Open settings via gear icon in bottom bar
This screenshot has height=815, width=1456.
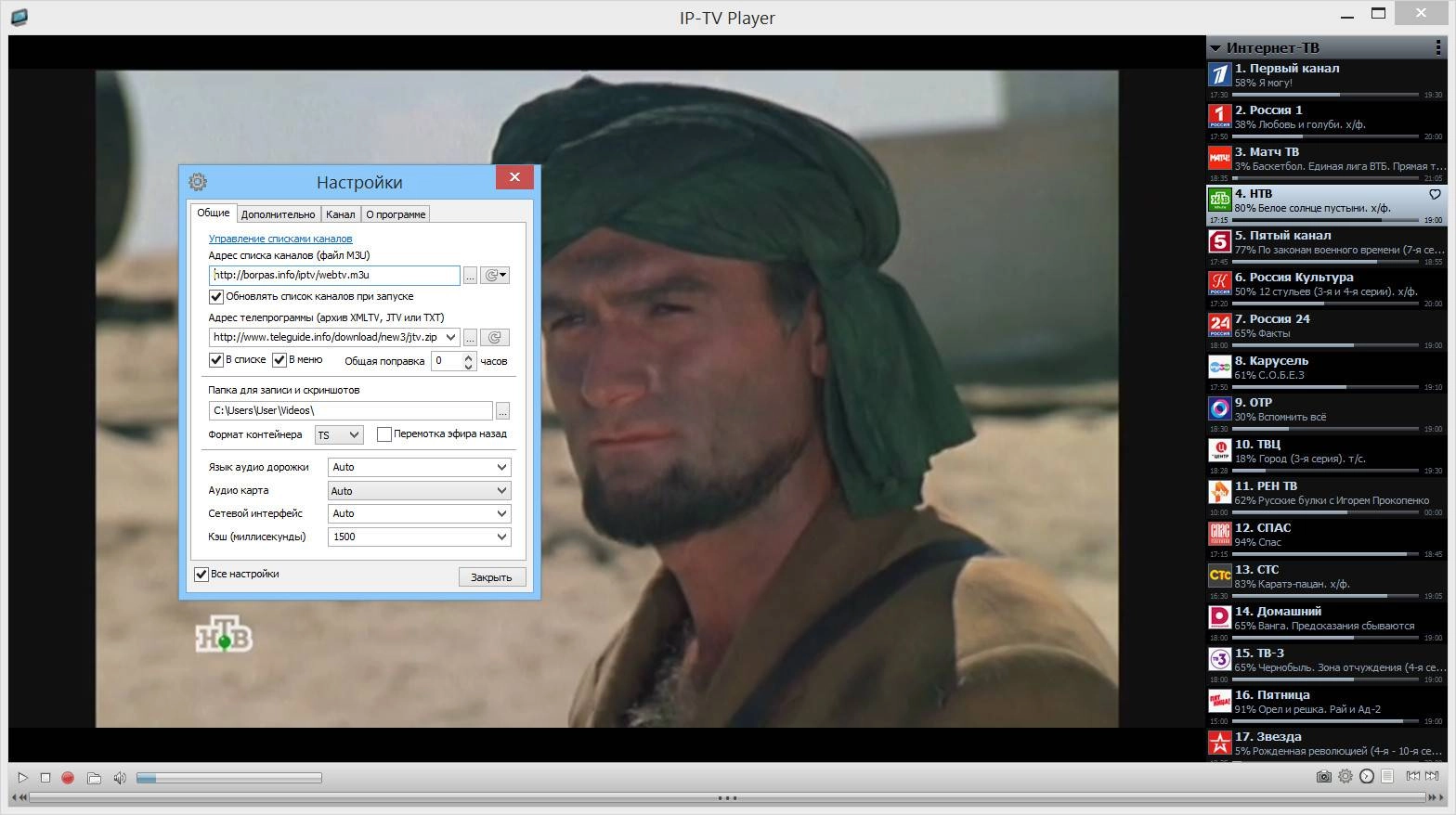click(1345, 776)
